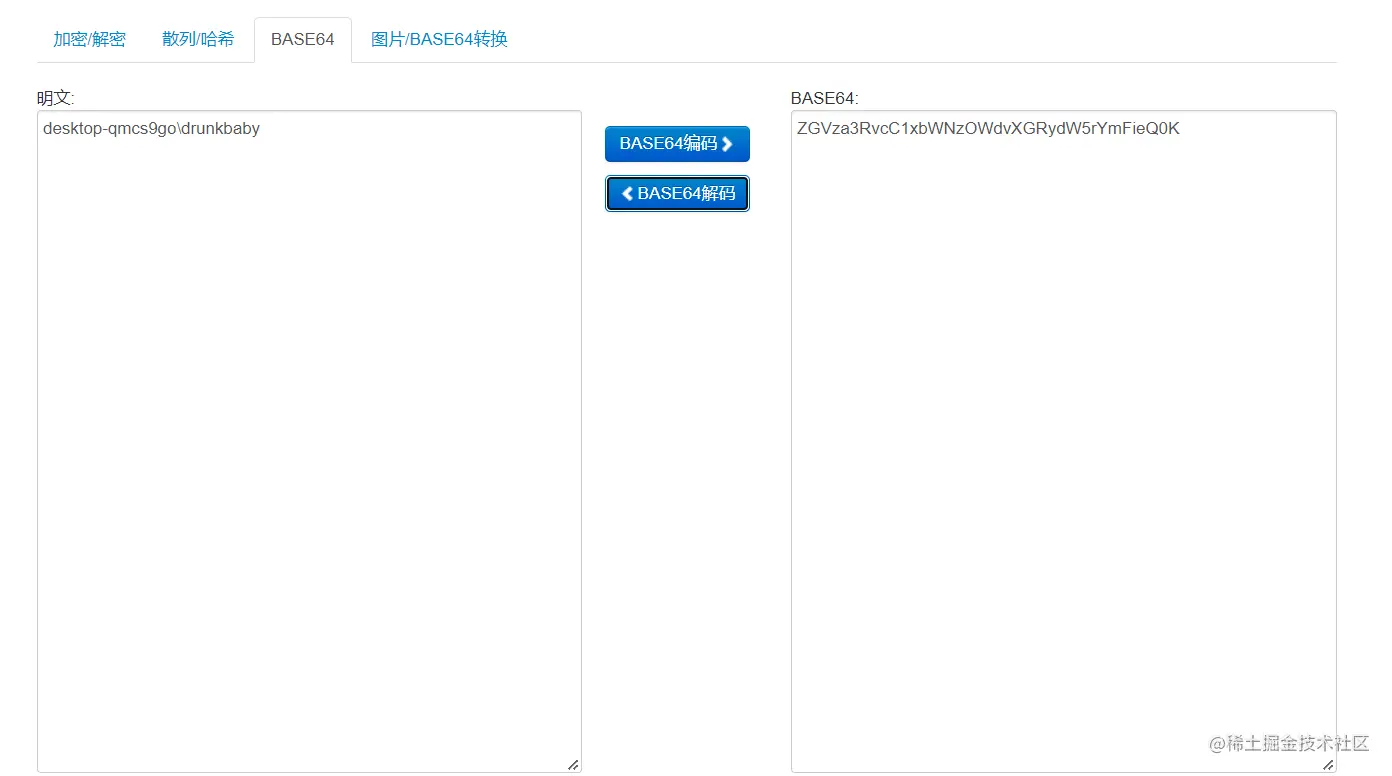Click the BASE64: label above the right box

click(x=824, y=98)
